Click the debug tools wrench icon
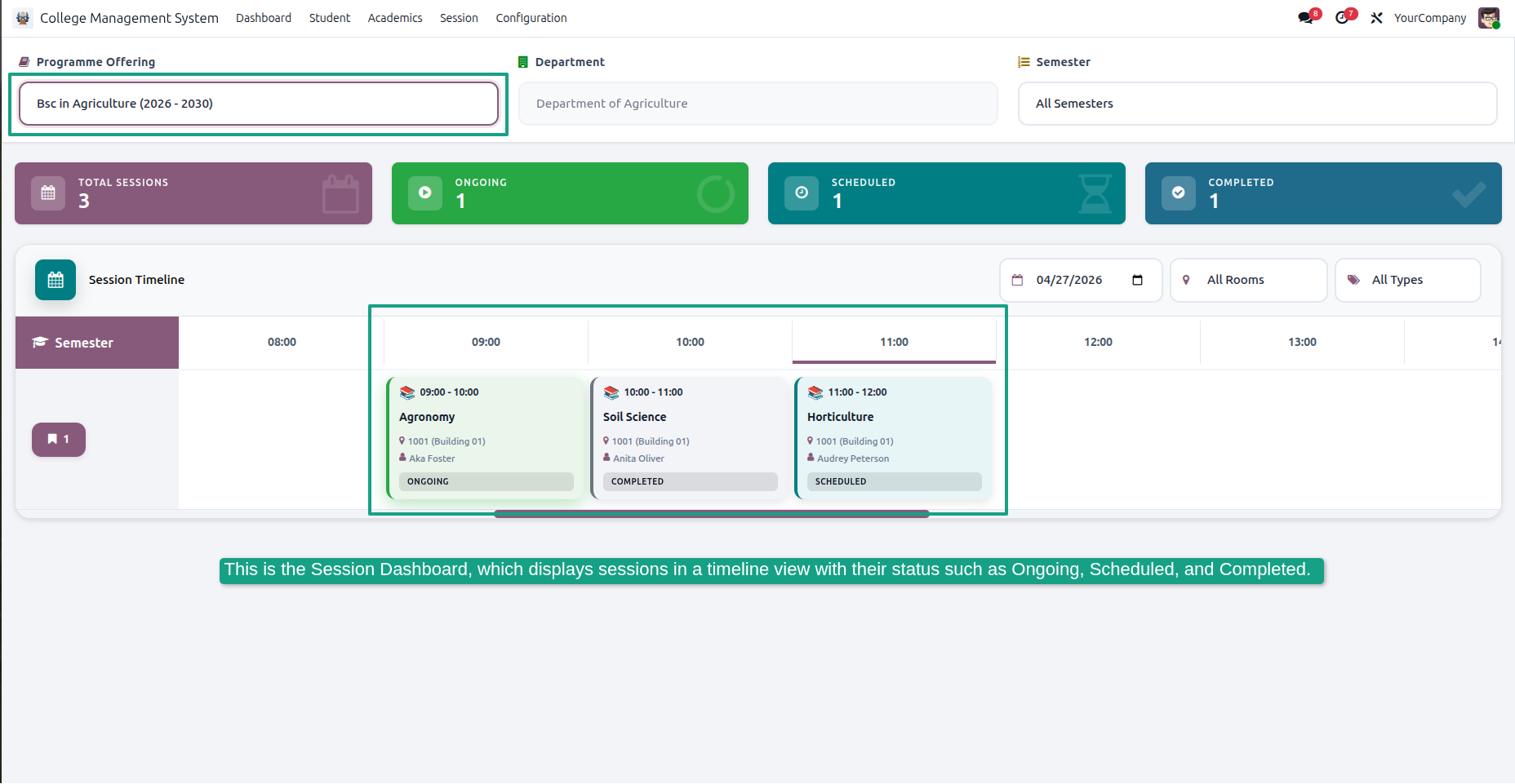 [x=1376, y=18]
